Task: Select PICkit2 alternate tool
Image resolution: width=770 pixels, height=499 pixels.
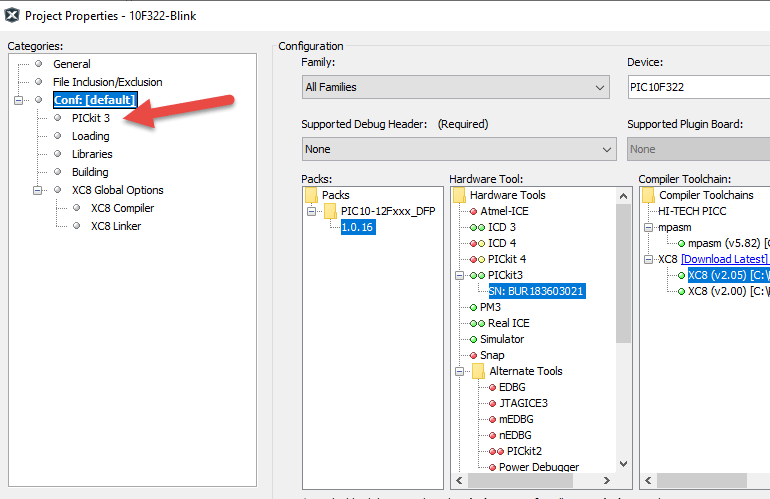Action: pos(524,451)
